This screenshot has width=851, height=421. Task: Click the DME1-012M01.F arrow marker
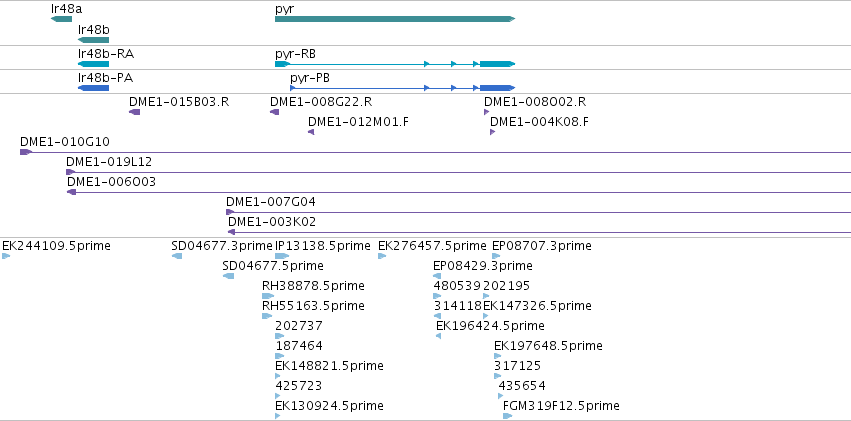311,132
